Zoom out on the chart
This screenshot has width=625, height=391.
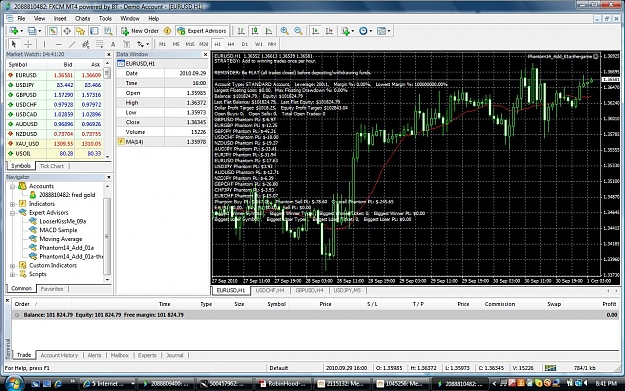(298, 31)
